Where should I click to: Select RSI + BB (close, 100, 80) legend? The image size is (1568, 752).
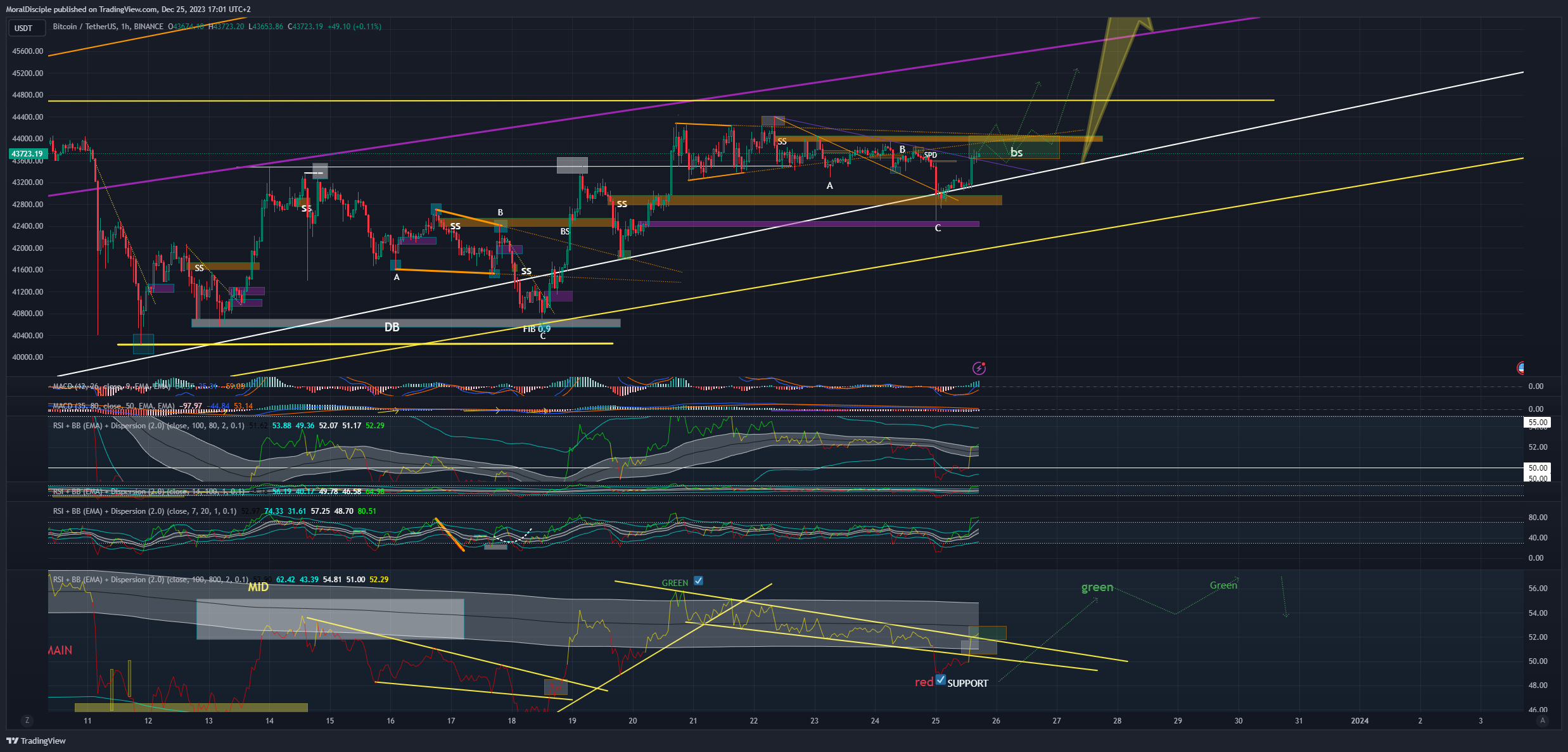pyautogui.click(x=148, y=426)
